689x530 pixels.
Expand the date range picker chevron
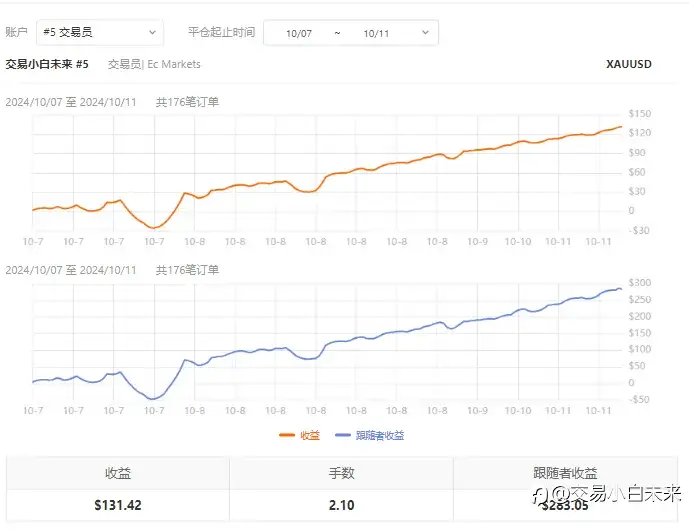tap(425, 33)
